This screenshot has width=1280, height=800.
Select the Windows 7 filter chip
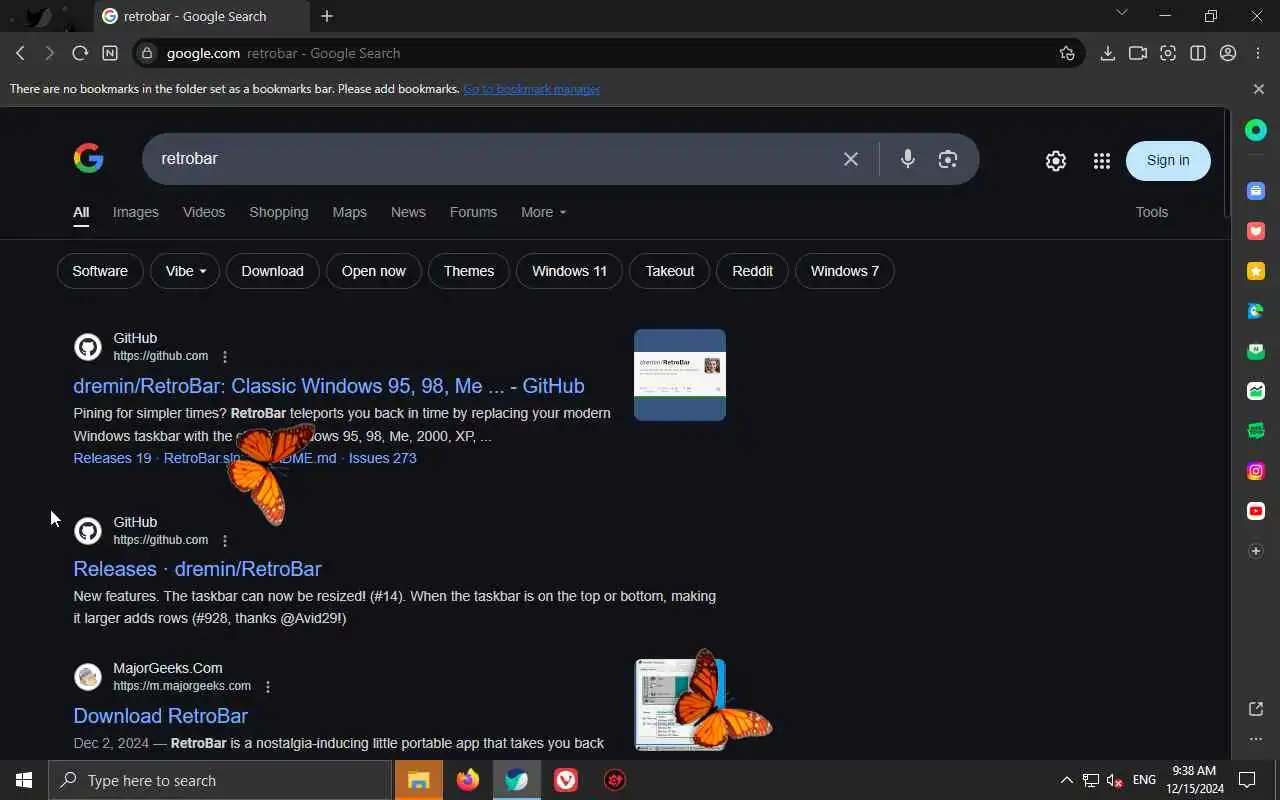(x=845, y=271)
